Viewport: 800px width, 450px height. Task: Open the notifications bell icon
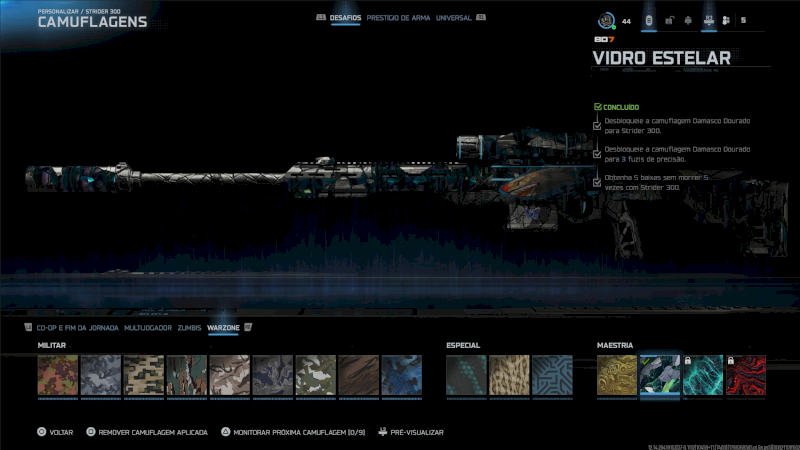pos(688,20)
